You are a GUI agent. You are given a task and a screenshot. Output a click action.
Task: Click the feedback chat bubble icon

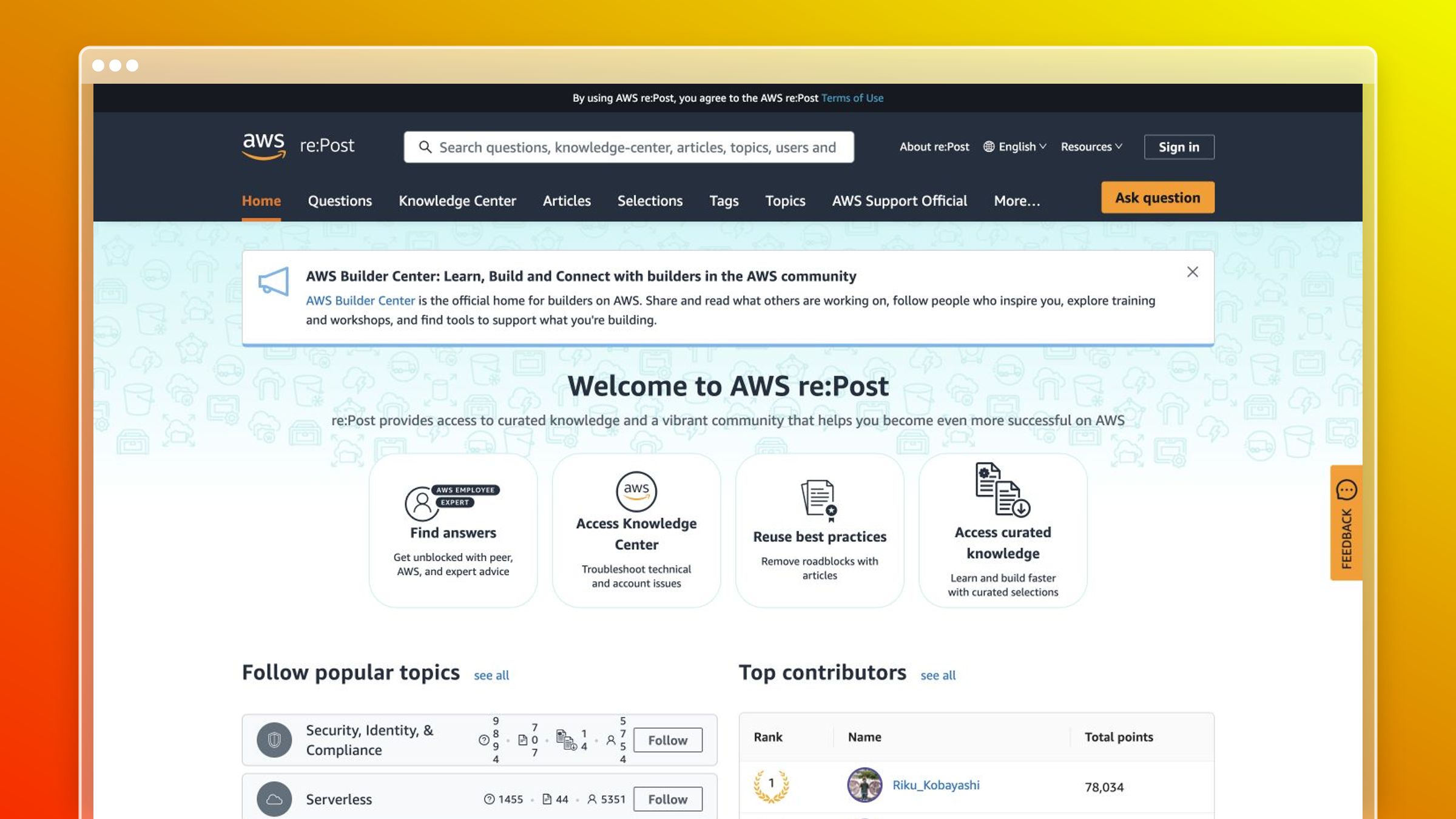pos(1346,489)
